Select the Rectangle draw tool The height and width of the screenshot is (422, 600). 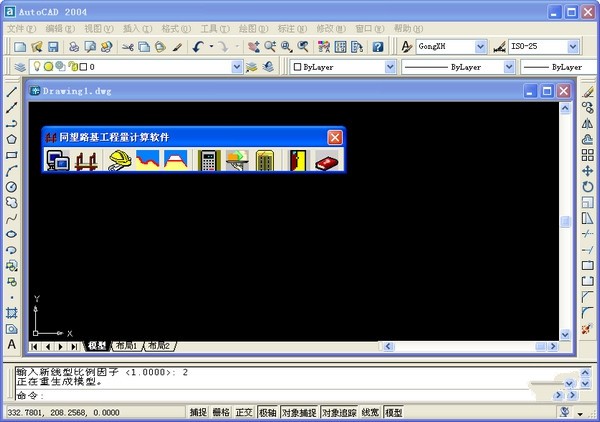coord(11,155)
